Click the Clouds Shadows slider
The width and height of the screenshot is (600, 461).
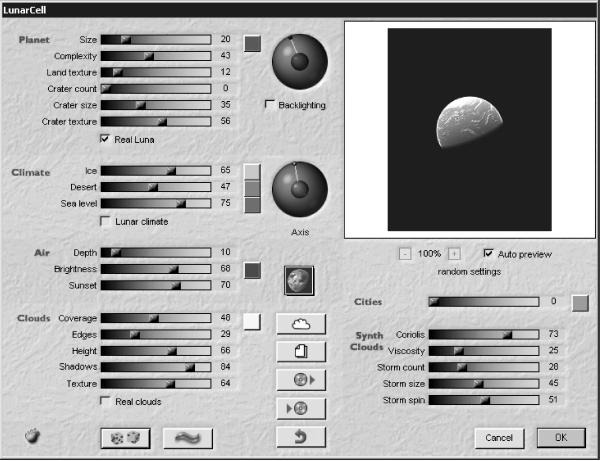156,367
